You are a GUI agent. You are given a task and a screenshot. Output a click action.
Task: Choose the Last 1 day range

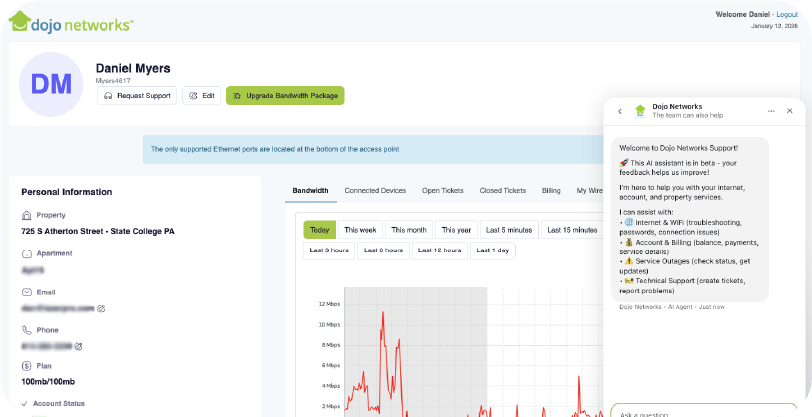pyautogui.click(x=493, y=250)
